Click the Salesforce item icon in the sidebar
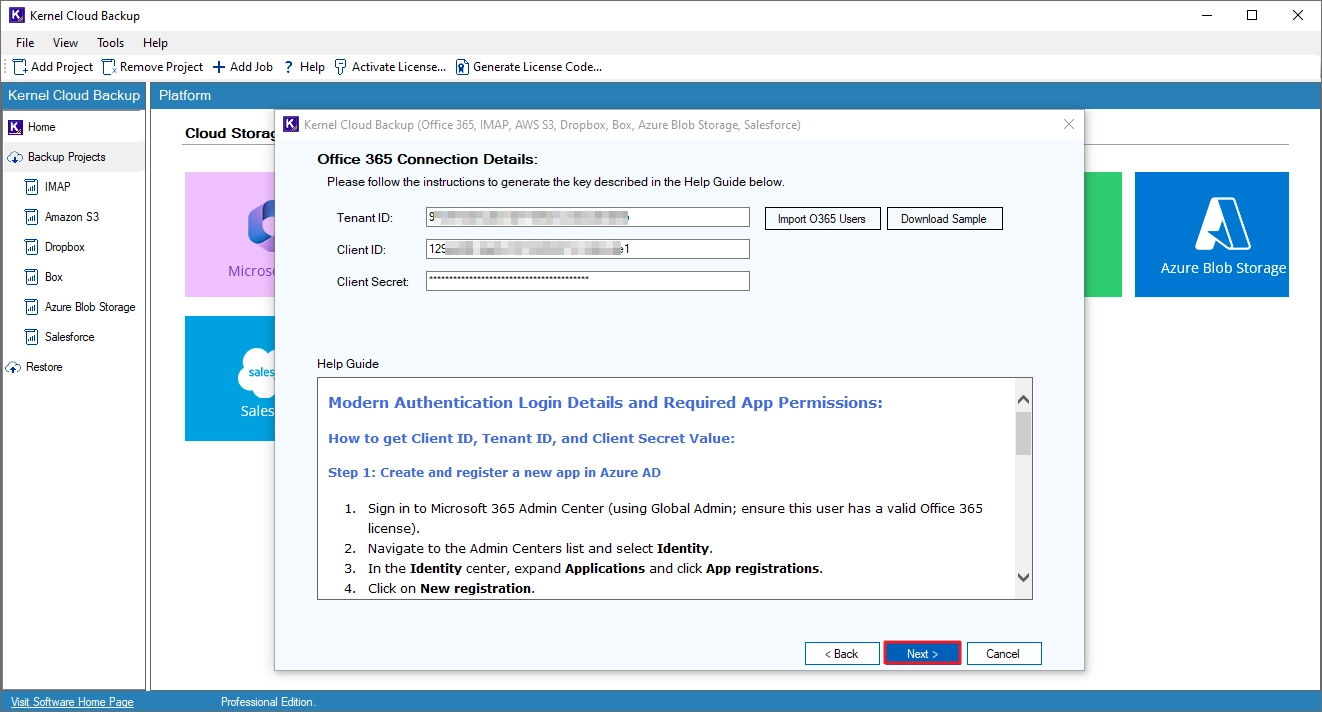1322x712 pixels. 31,337
